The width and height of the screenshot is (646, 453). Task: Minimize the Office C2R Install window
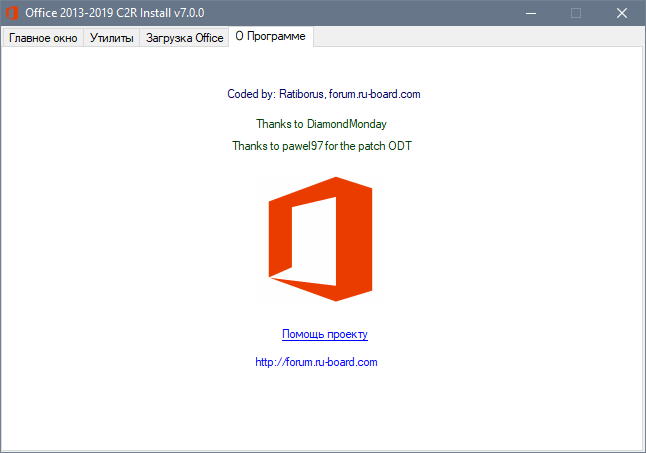pyautogui.click(x=528, y=13)
